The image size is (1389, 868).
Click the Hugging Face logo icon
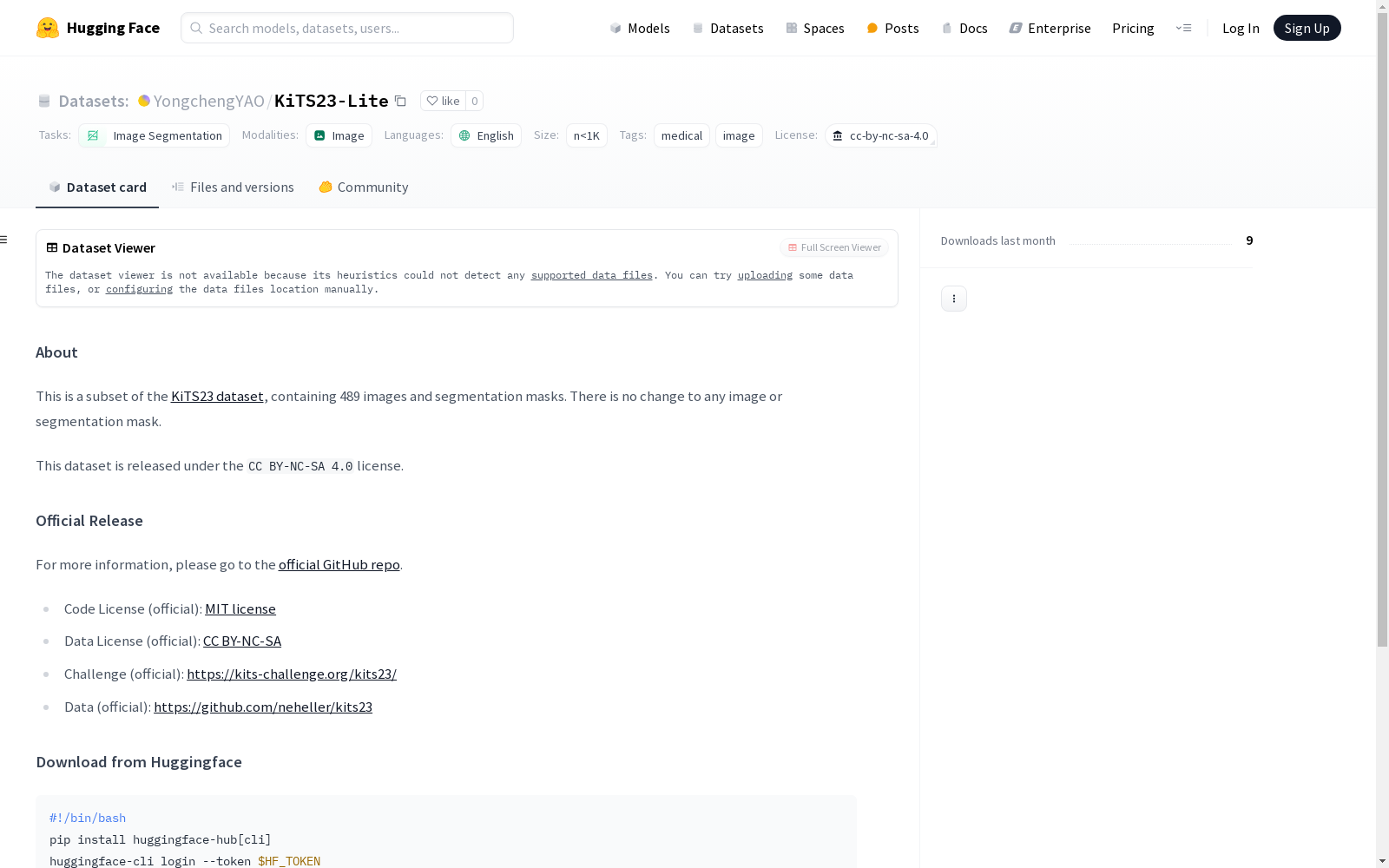(x=48, y=28)
